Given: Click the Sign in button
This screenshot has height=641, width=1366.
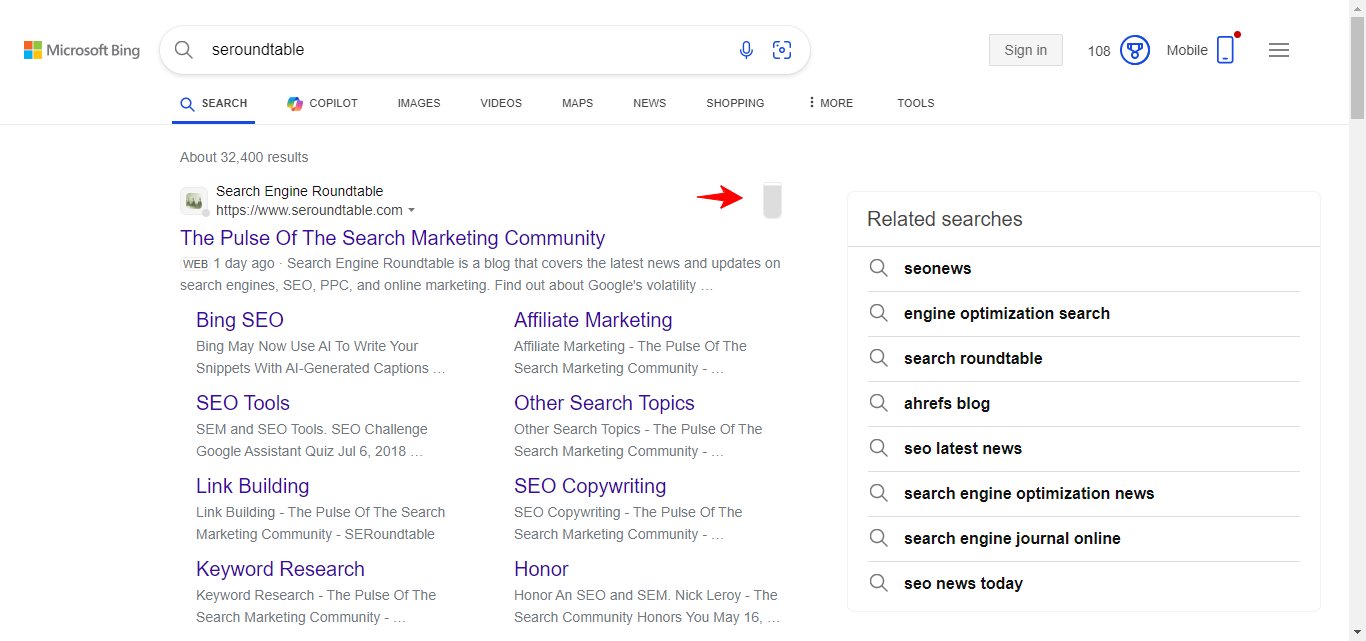Looking at the screenshot, I should click(x=1025, y=50).
